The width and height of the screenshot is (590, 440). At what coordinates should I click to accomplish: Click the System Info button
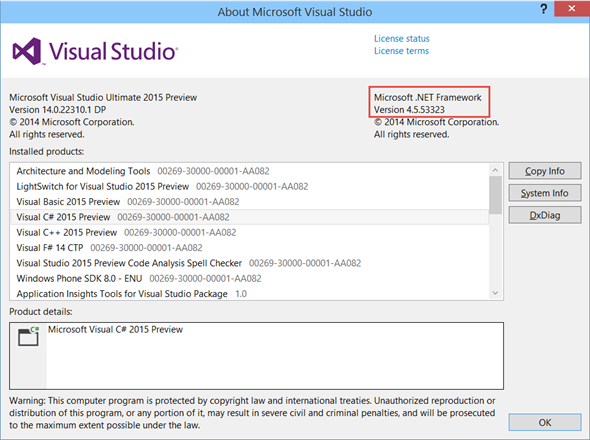coord(545,193)
